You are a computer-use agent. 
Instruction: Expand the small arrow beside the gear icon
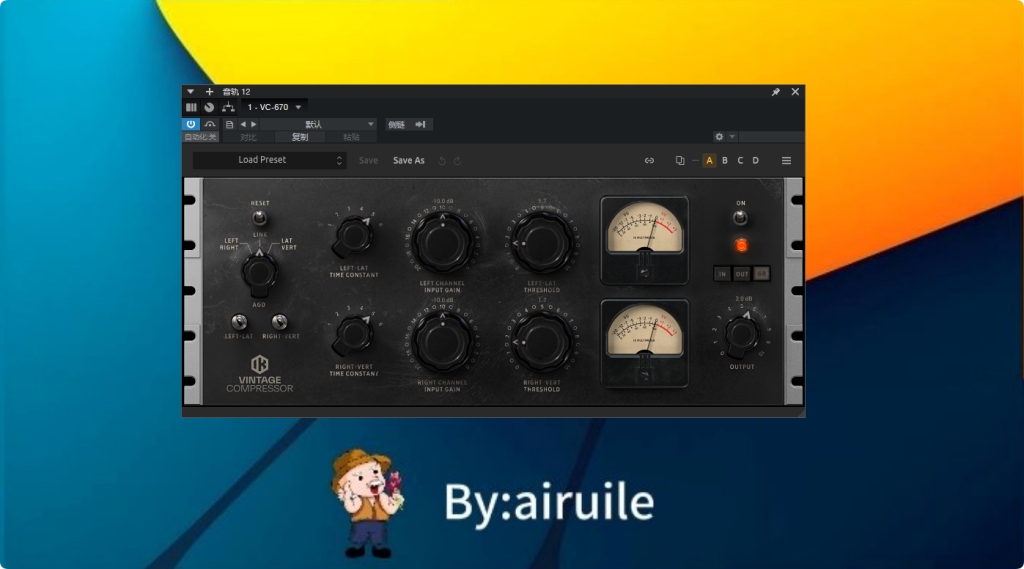[732, 137]
